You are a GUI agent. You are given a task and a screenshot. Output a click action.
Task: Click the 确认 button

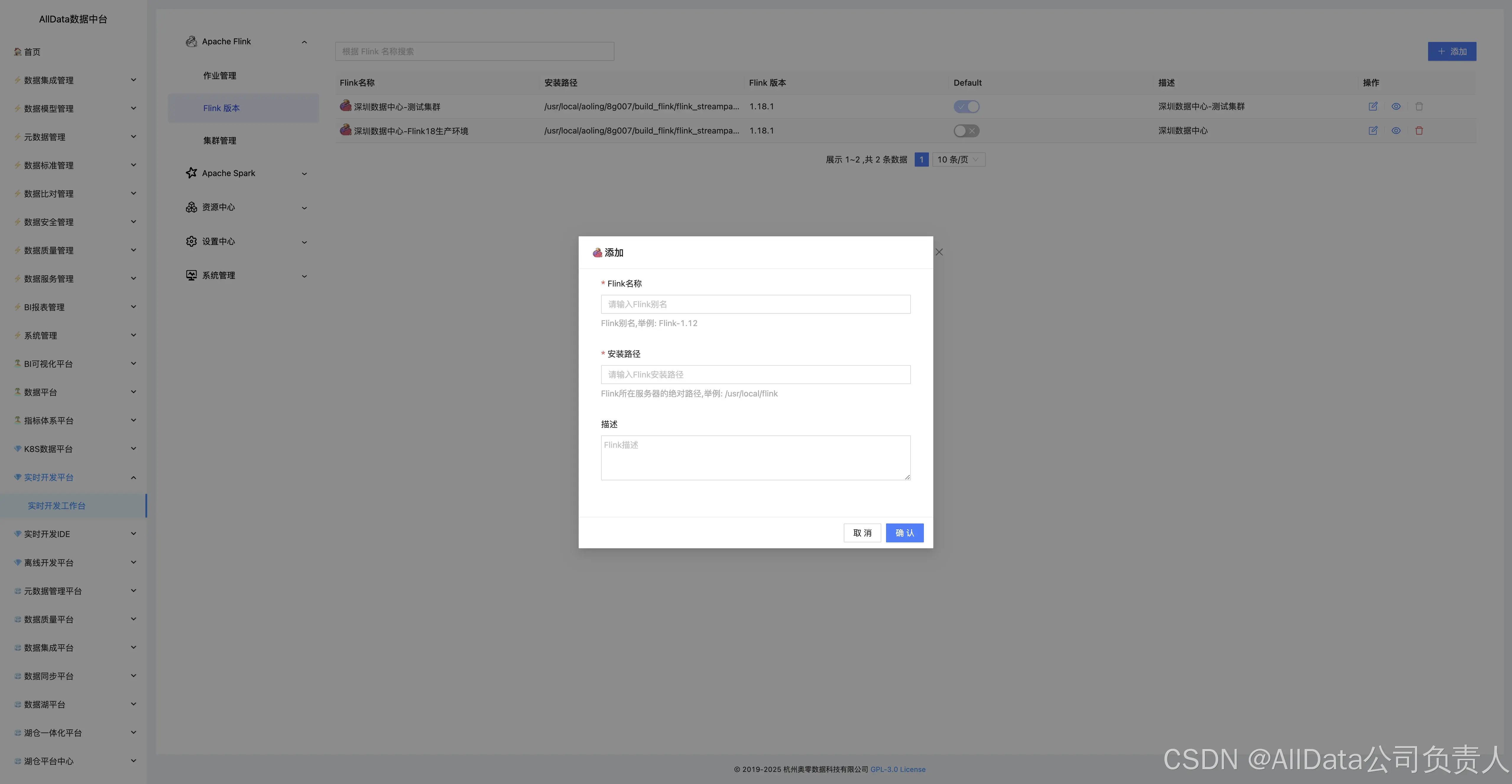tap(904, 533)
